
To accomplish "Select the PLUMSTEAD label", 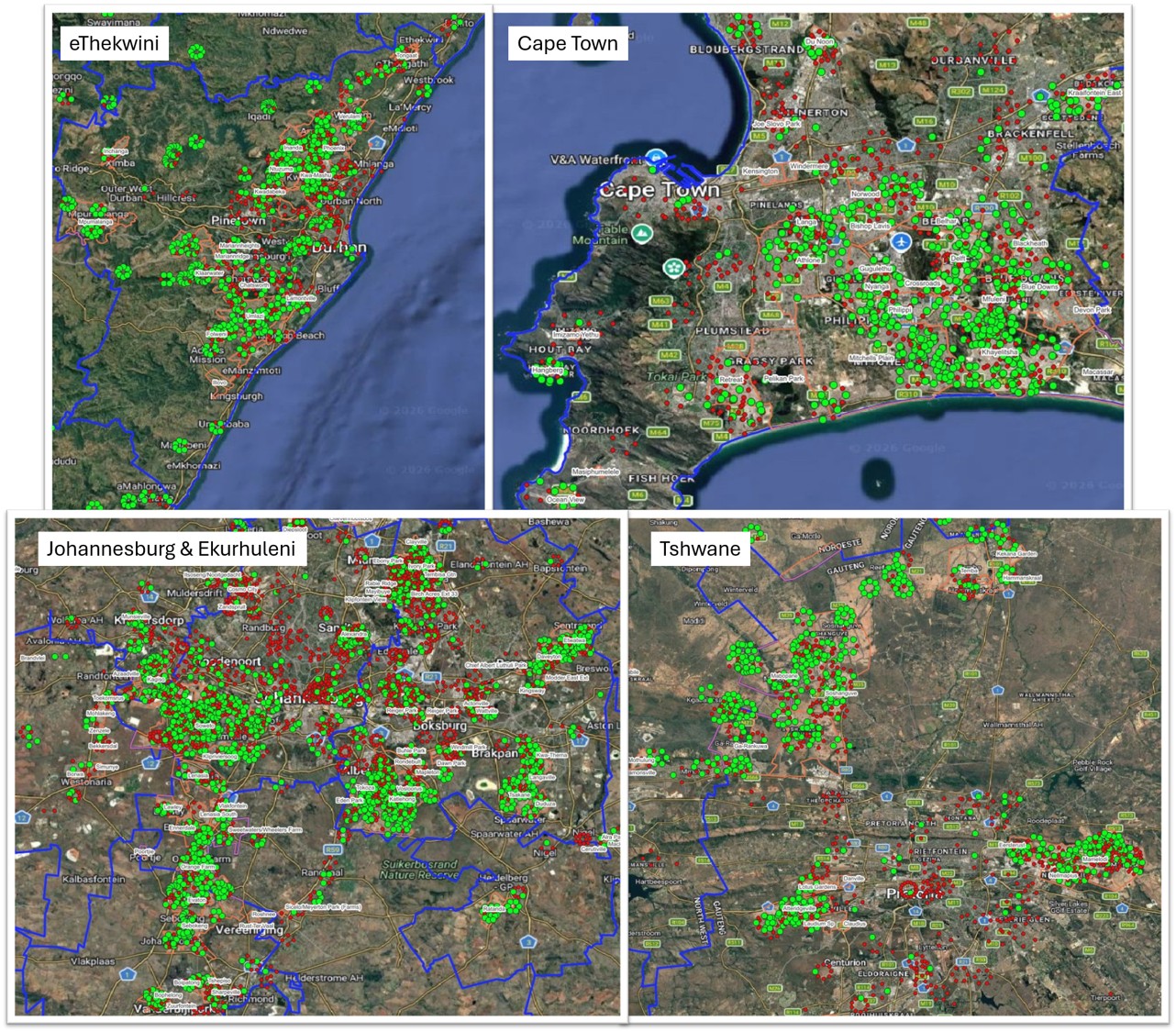I will 732,330.
